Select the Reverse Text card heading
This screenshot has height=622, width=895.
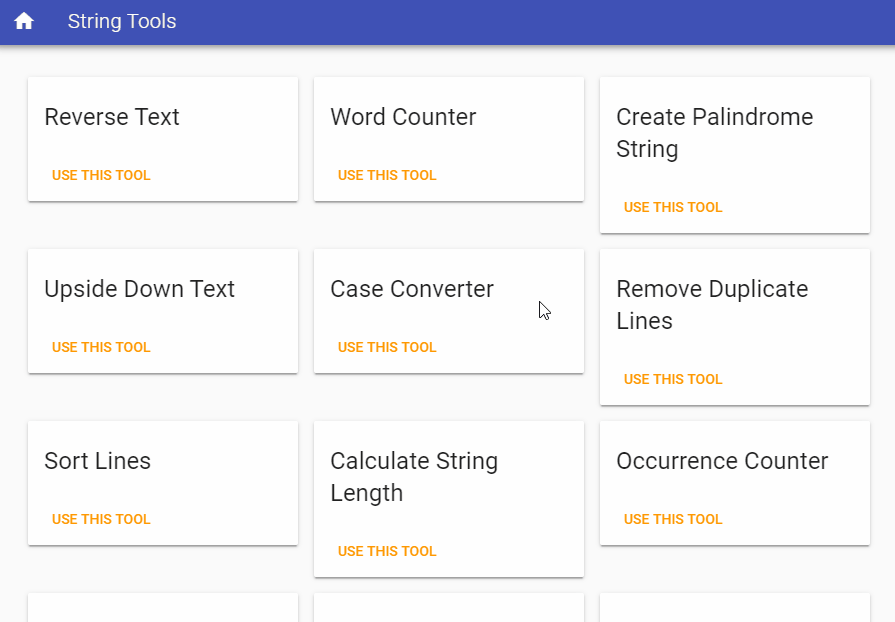[x=112, y=117]
